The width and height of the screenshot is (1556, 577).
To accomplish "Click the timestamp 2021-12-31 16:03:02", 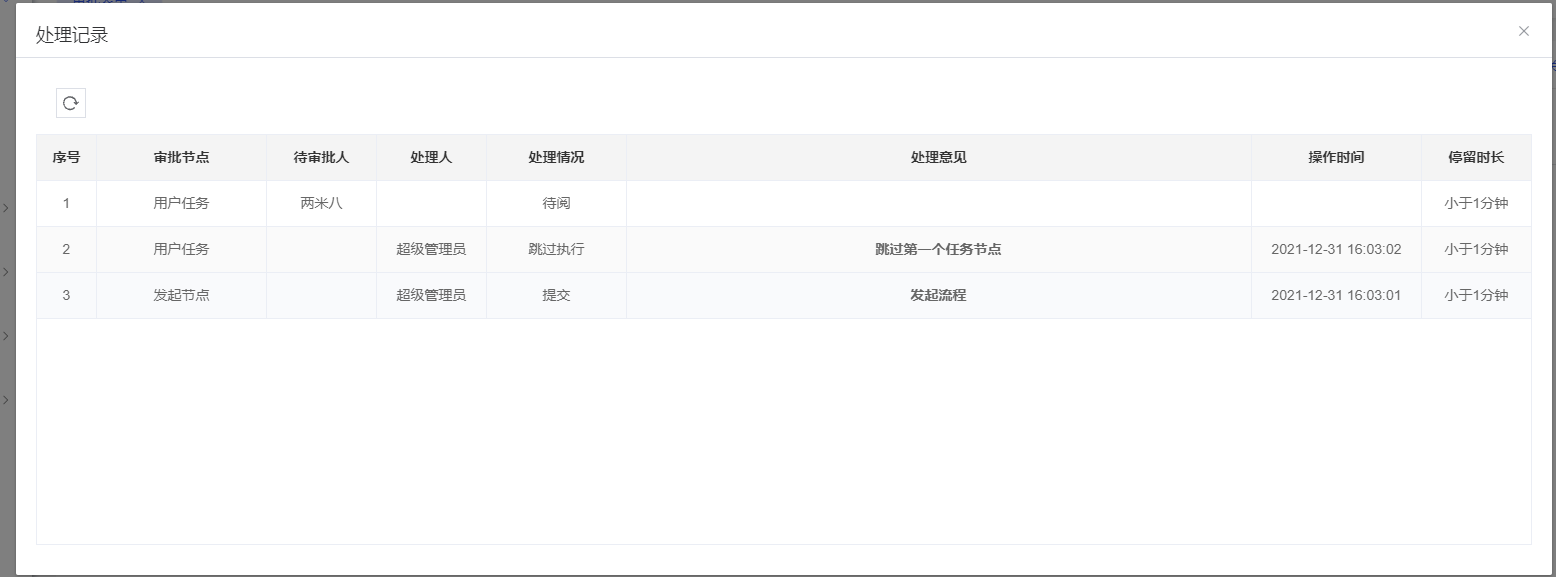I will click(1336, 250).
